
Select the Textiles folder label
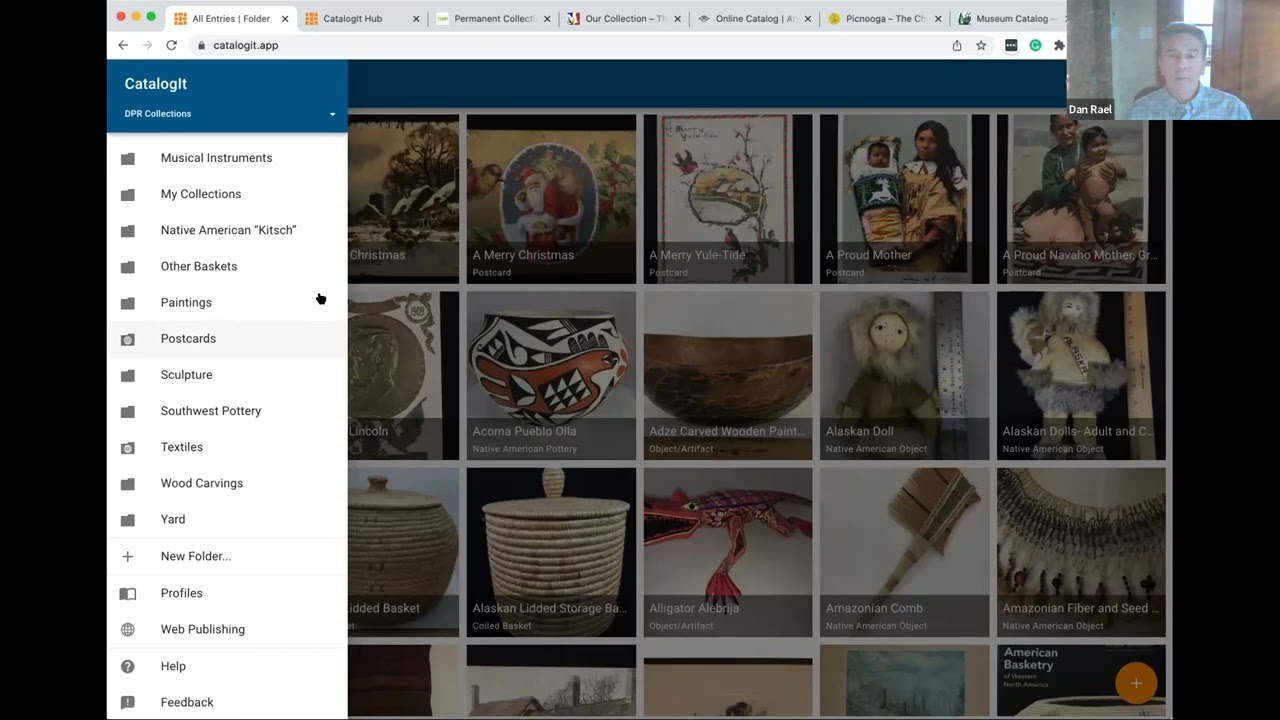tap(182, 447)
